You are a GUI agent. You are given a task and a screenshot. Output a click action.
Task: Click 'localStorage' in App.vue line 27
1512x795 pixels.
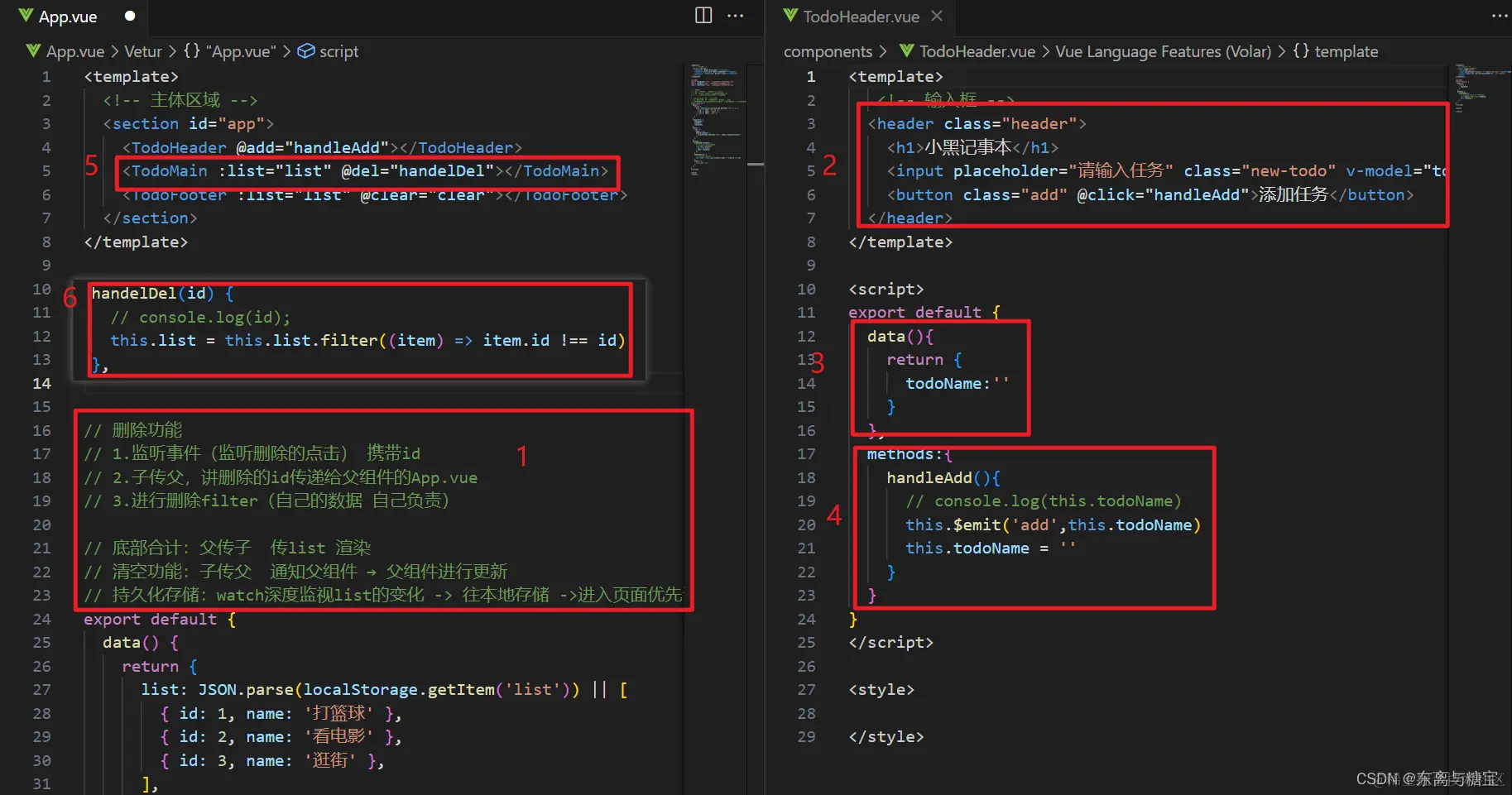[x=360, y=689]
